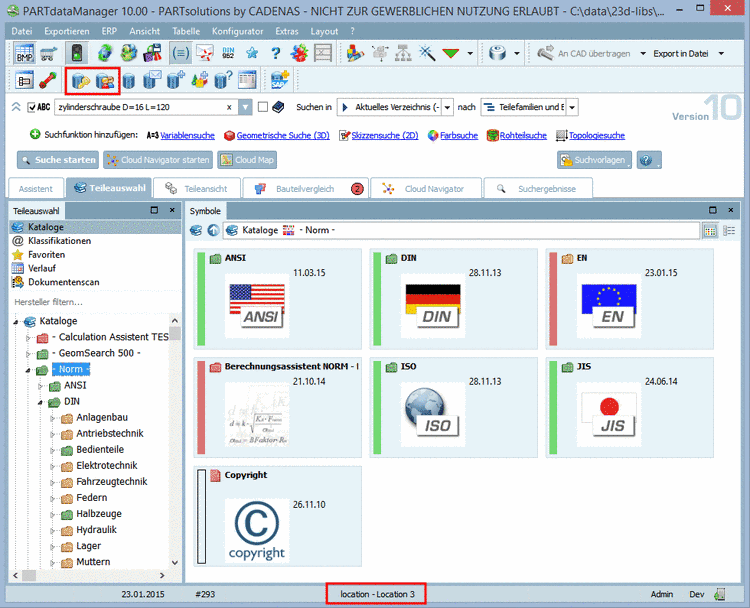The image size is (750, 608).
Task: Open the search text history dropdown
Action: [245, 107]
